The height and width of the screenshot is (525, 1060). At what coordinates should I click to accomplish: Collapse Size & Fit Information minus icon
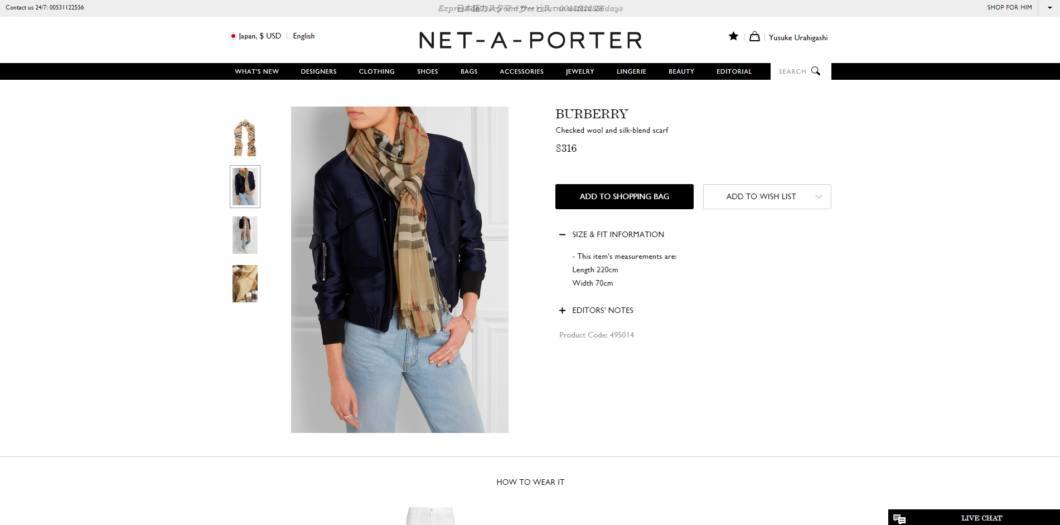click(562, 234)
